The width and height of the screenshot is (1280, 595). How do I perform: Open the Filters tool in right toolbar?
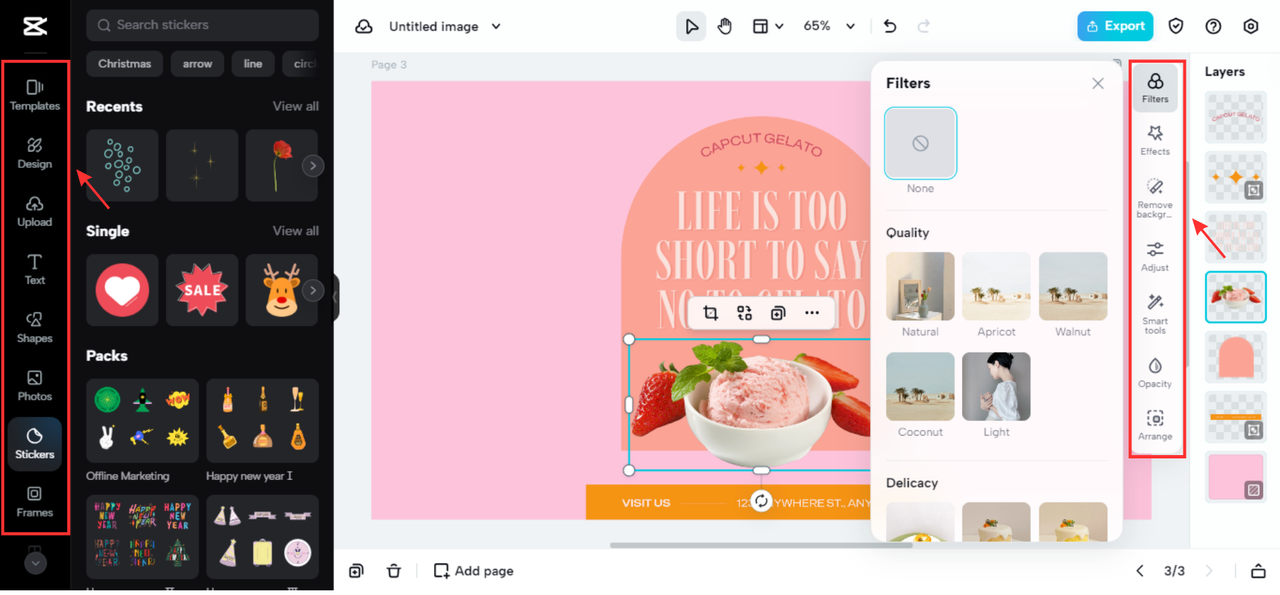coord(1155,87)
